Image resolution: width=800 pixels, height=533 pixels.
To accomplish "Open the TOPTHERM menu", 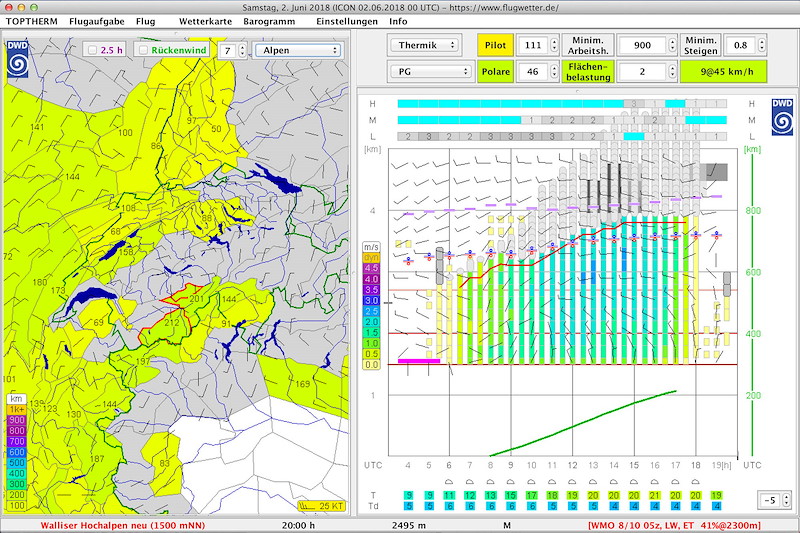I will [32, 21].
